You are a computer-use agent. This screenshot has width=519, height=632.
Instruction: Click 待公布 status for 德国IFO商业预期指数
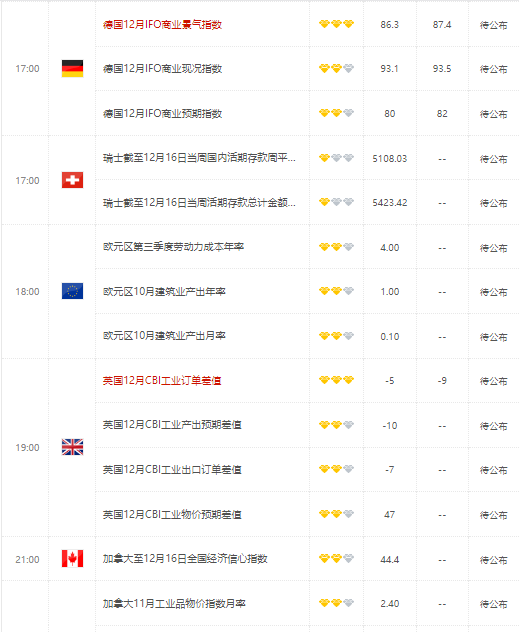point(493,114)
